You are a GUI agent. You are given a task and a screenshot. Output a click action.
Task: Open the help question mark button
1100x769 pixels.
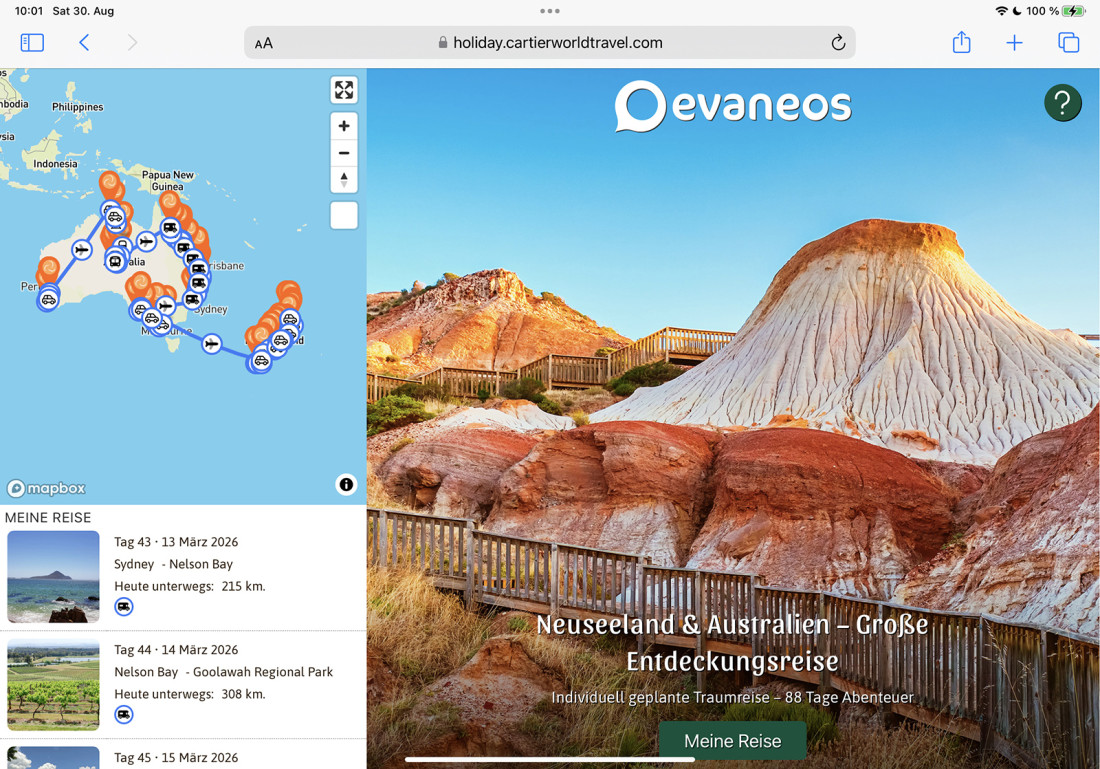[x=1062, y=102]
